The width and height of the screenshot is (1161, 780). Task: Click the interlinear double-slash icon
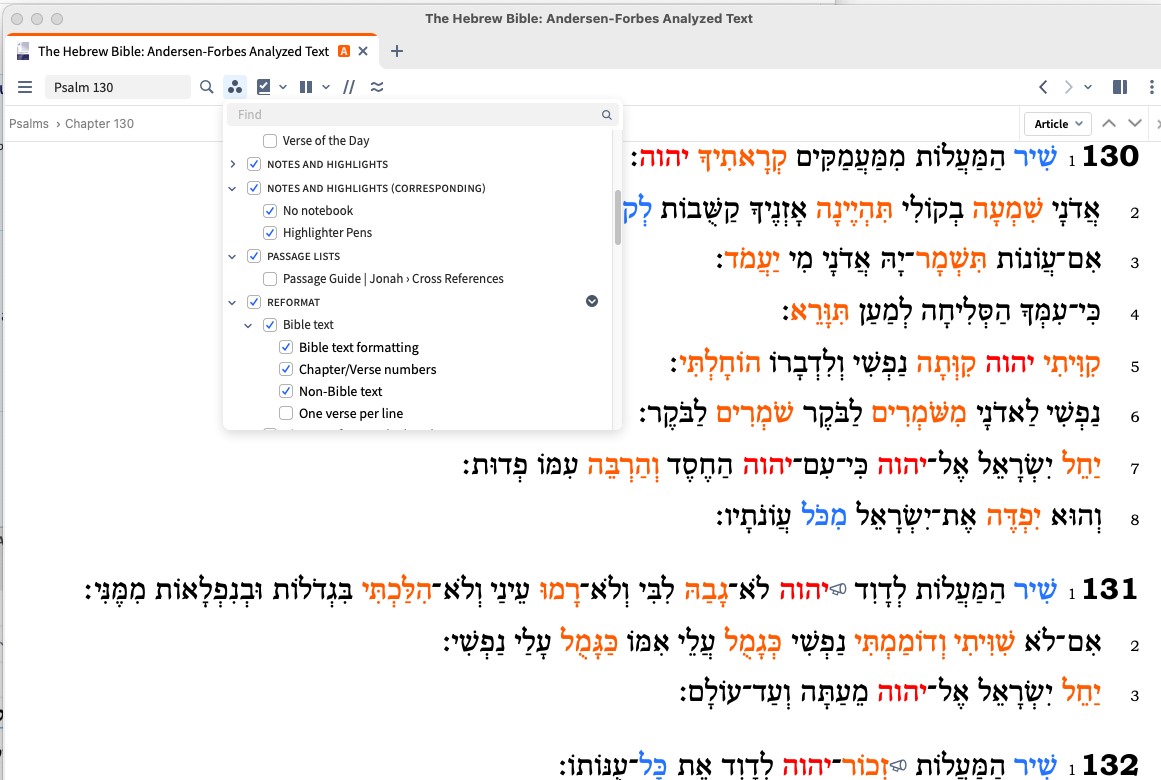(x=349, y=87)
